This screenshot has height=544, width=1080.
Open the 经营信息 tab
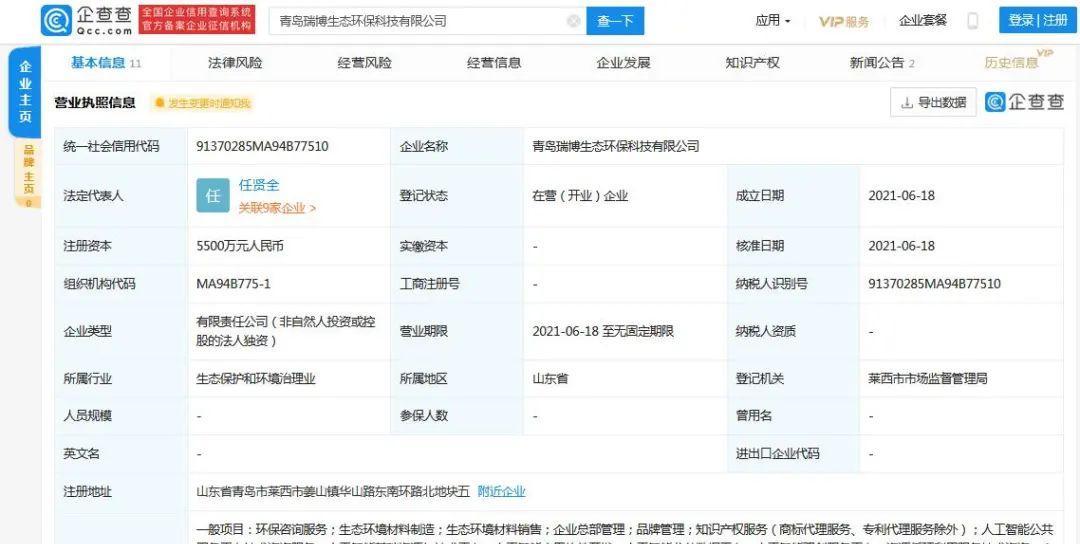click(x=494, y=63)
